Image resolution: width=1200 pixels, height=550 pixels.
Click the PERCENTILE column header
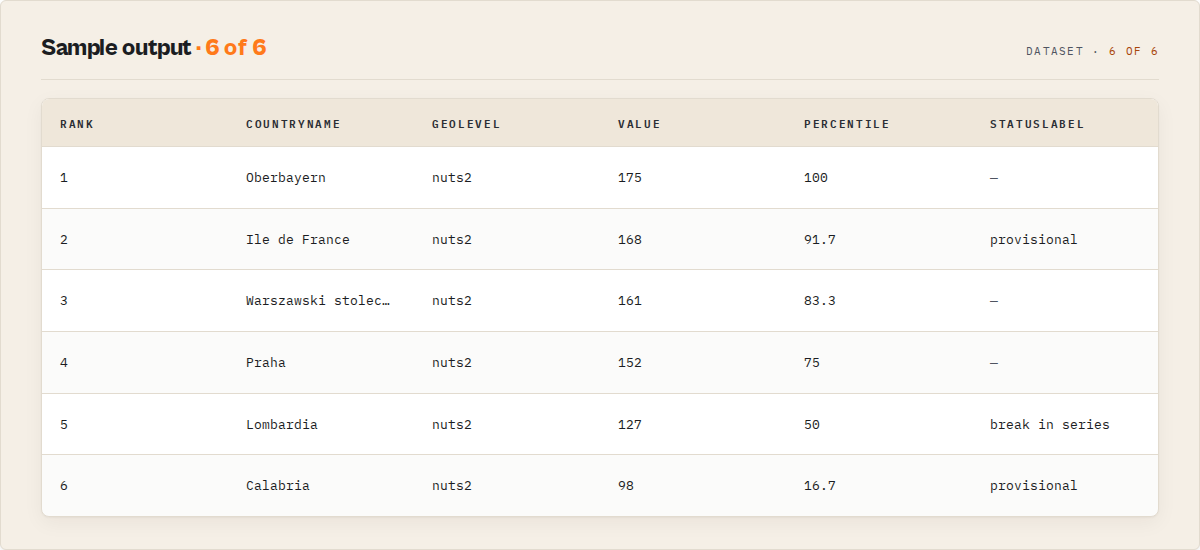846,124
